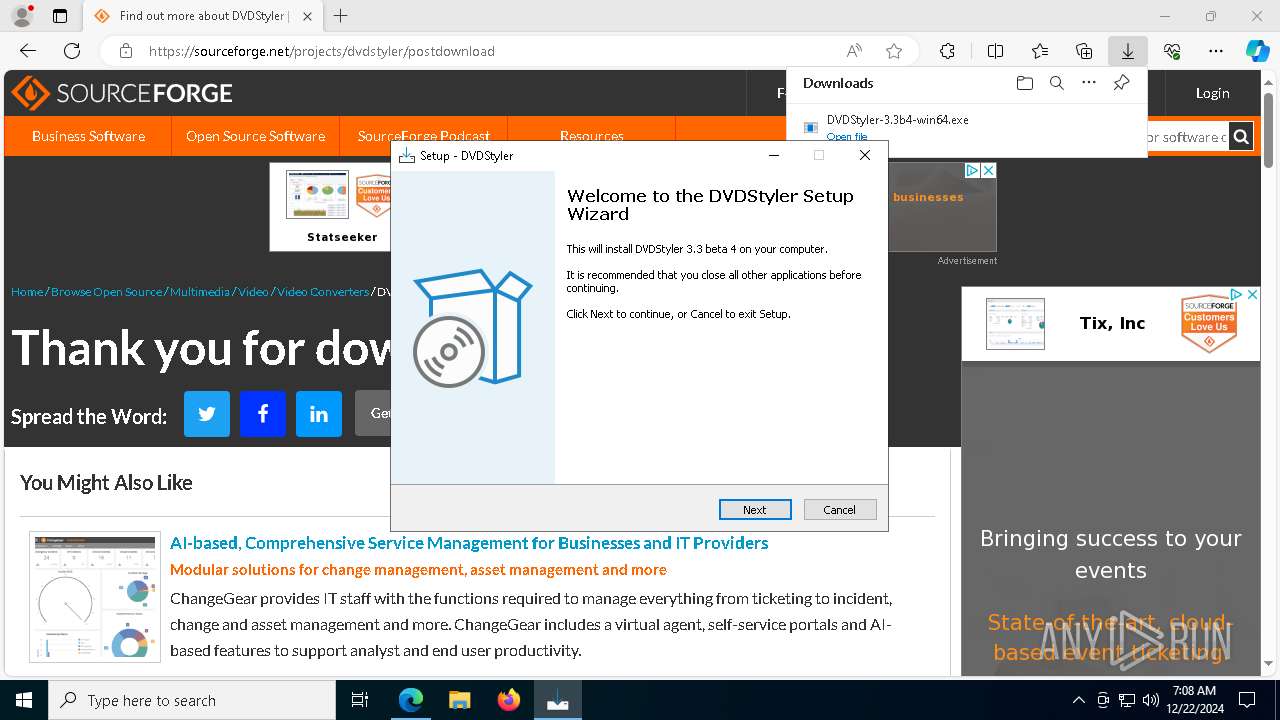Click the SourceForge logo
The image size is (1280, 720).
(x=122, y=93)
